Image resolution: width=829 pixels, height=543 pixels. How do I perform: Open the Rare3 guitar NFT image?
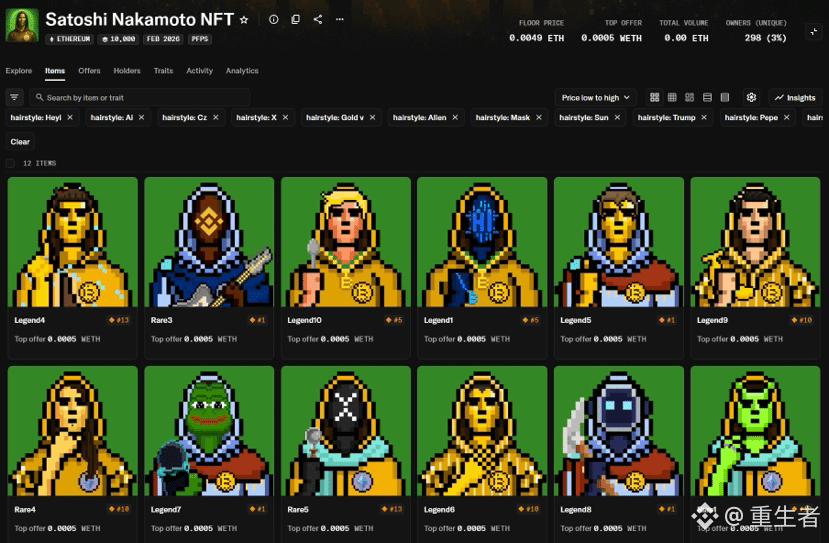pos(209,242)
